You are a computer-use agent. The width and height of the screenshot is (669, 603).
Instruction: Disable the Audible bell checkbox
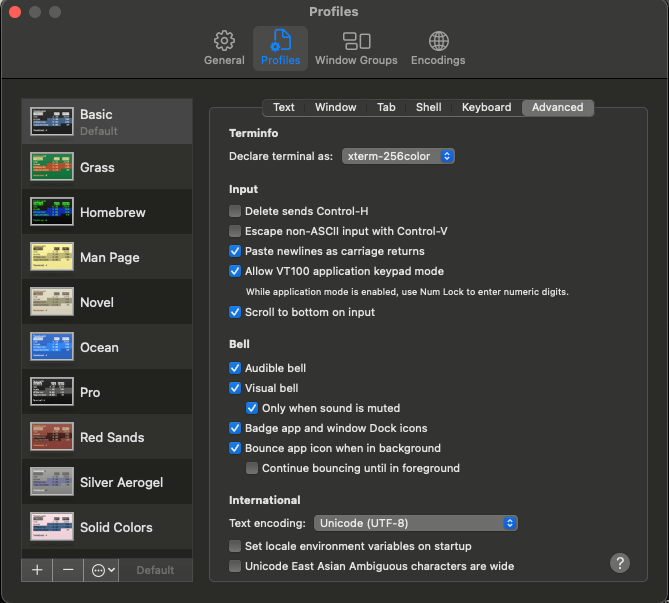tap(235, 368)
